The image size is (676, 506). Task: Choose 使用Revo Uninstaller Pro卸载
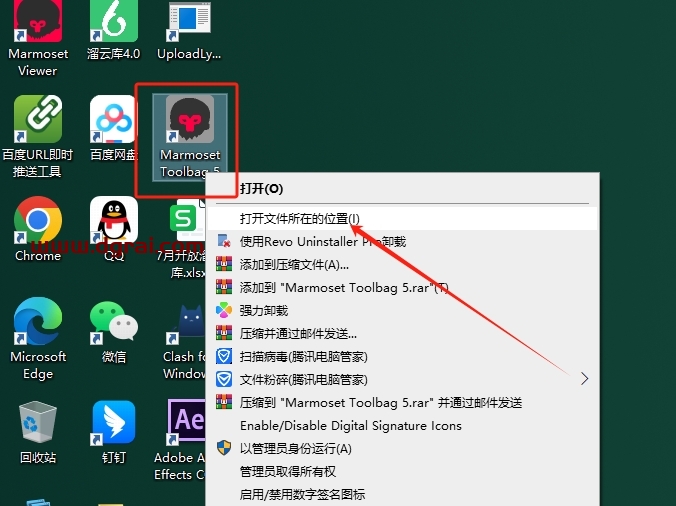pos(403,242)
